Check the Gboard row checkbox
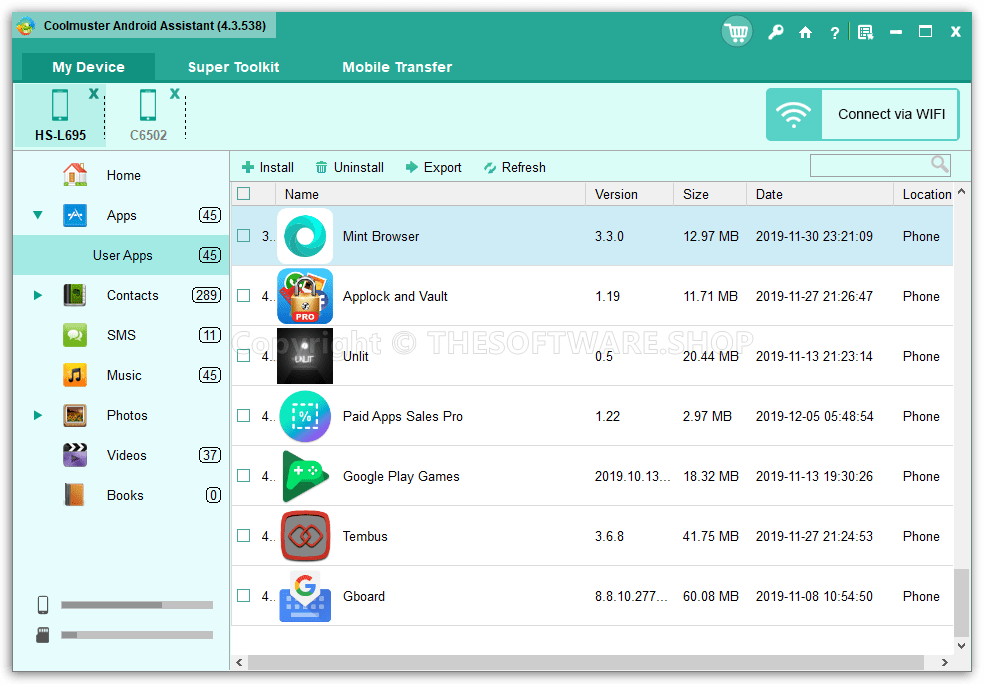The image size is (984, 684). coord(243,596)
